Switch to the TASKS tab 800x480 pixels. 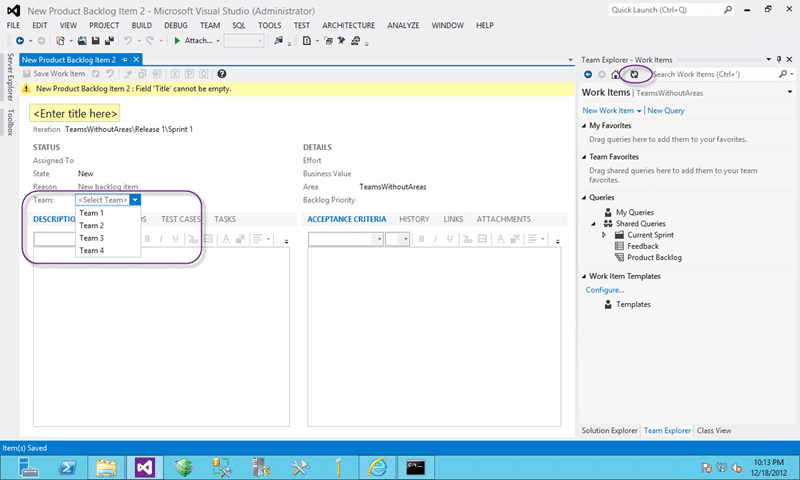[x=225, y=219]
